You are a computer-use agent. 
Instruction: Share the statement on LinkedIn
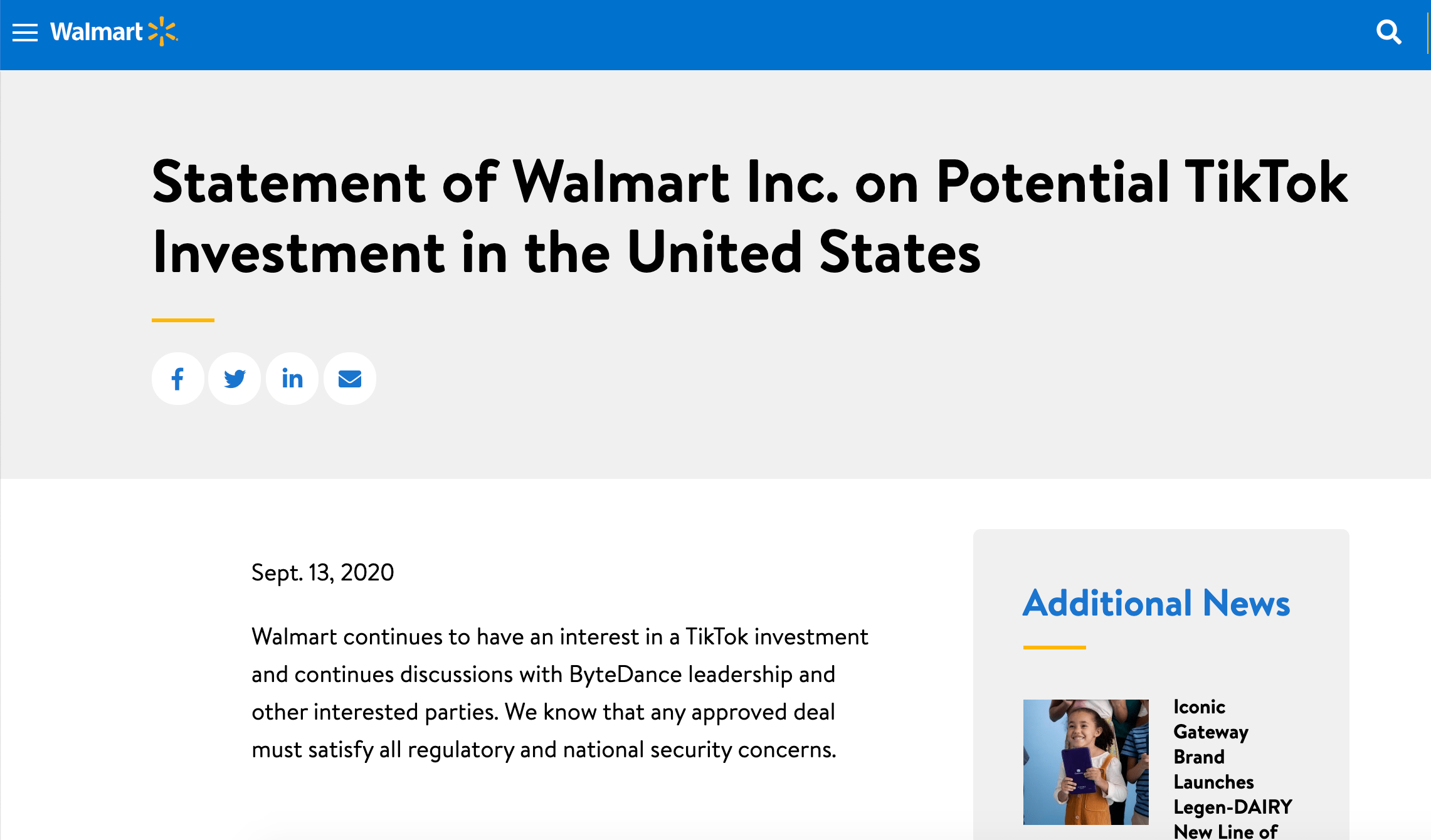click(x=292, y=379)
